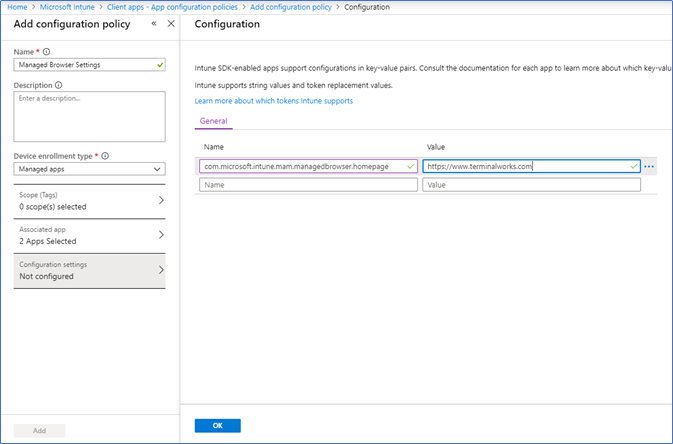Image resolution: width=673 pixels, height=444 pixels.
Task: Return to Add configuration policy breadcrumb
Action: pos(291,7)
